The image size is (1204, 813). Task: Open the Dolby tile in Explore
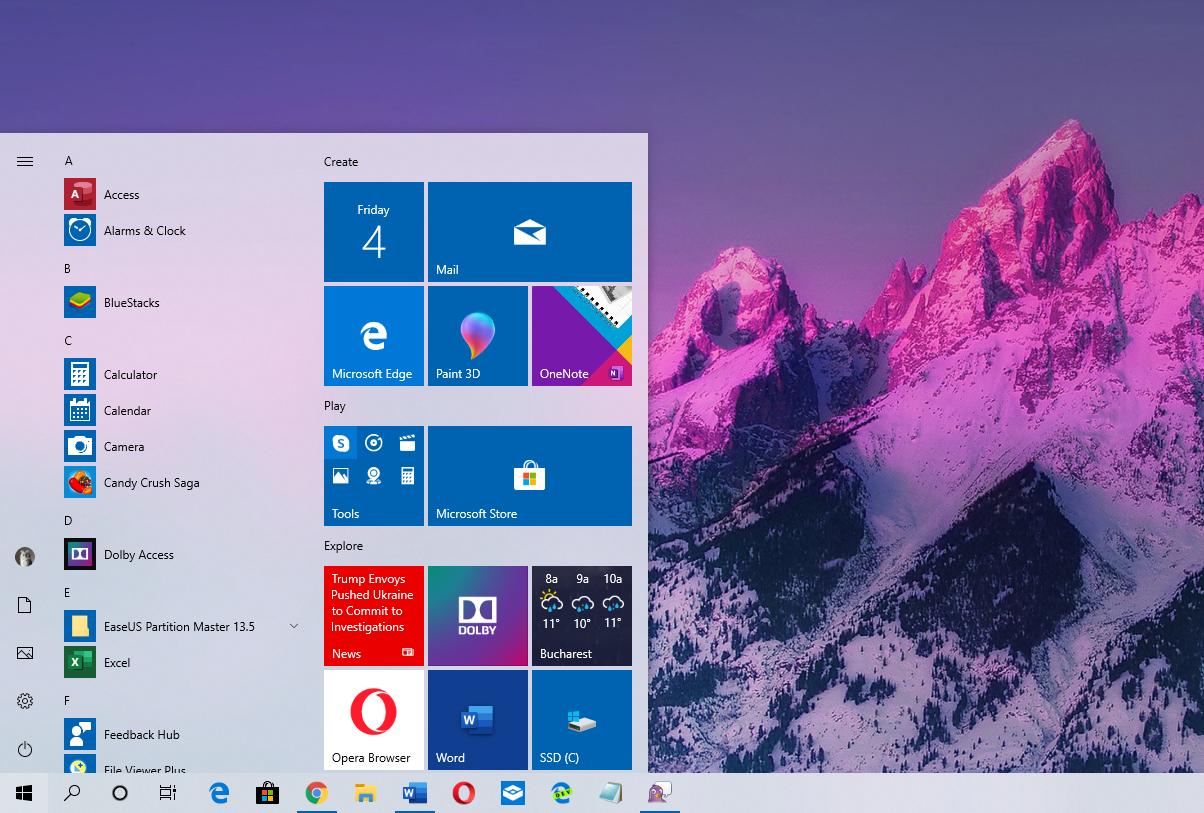tap(478, 616)
